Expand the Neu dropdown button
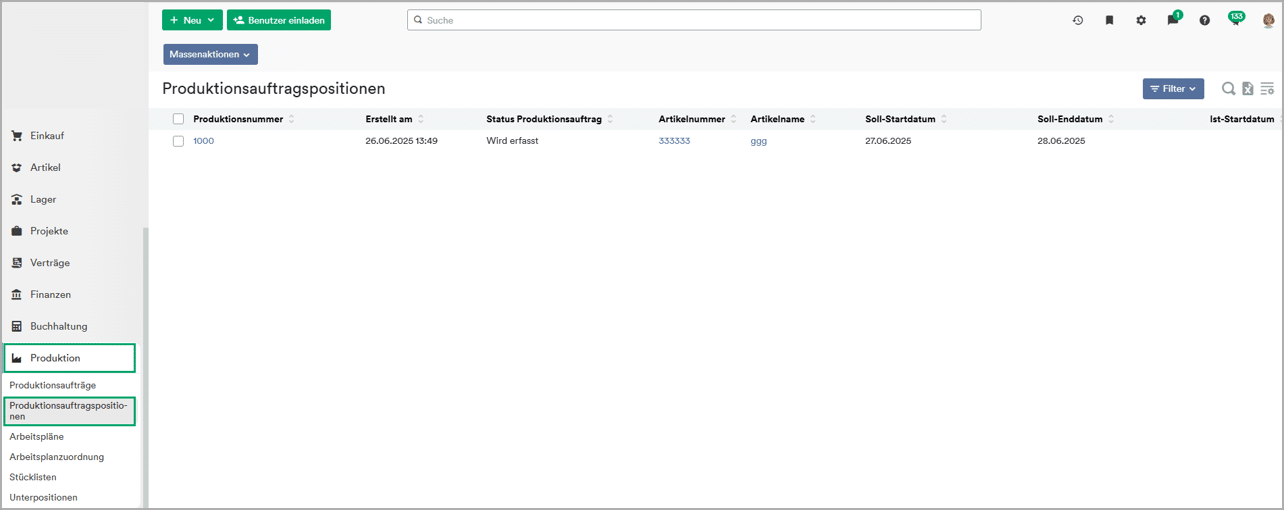 [x=192, y=20]
